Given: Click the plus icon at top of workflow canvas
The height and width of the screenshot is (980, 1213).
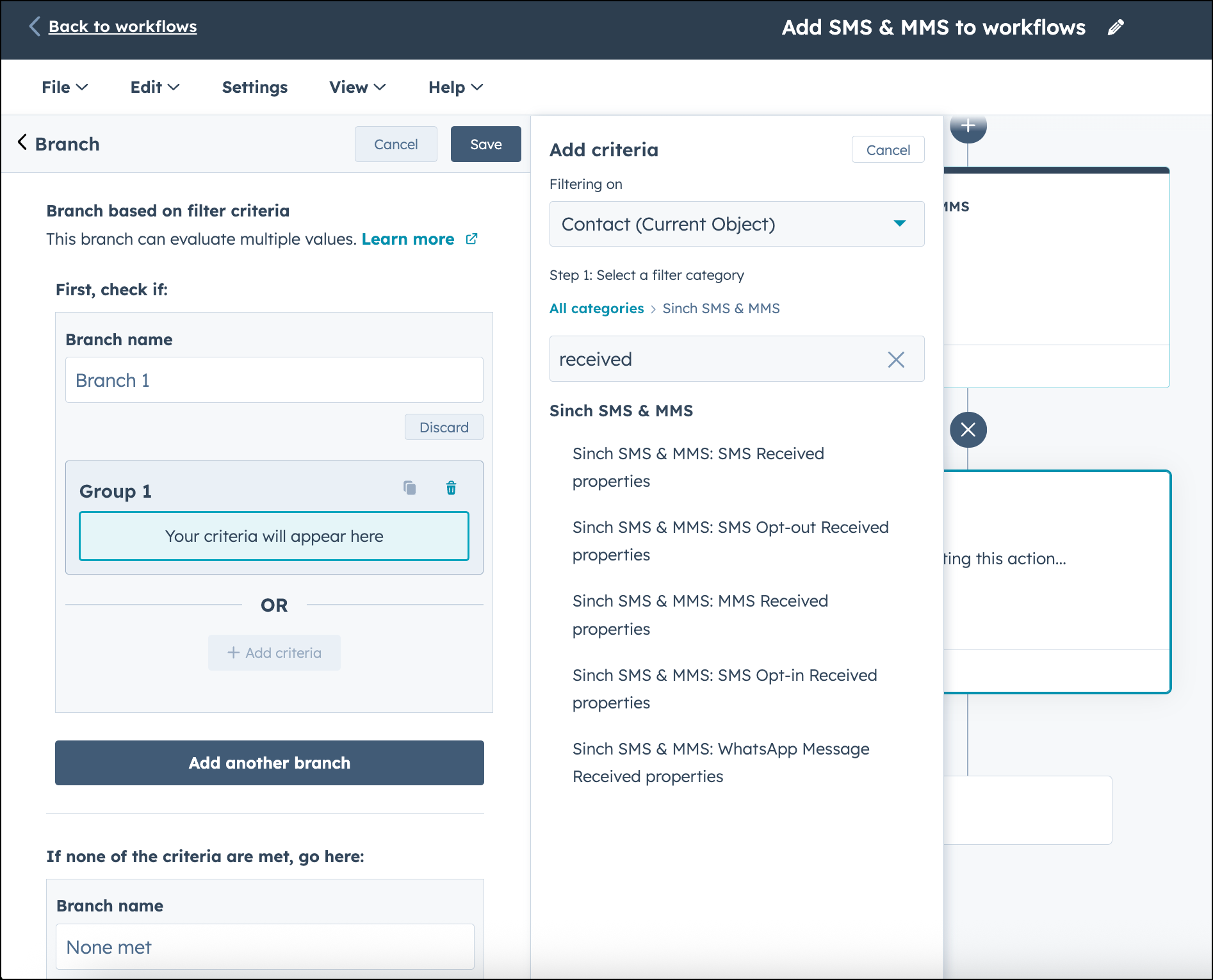Looking at the screenshot, I should tap(968, 126).
